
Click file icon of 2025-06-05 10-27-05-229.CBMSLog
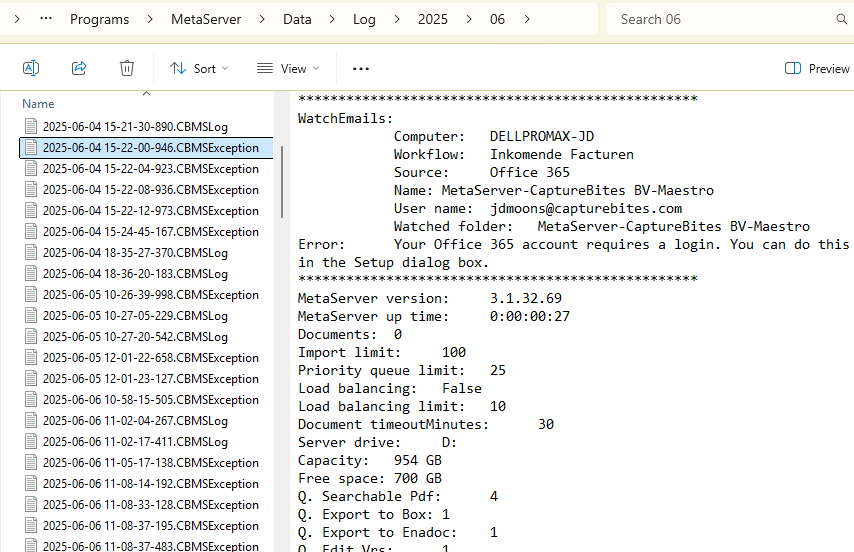[31, 315]
